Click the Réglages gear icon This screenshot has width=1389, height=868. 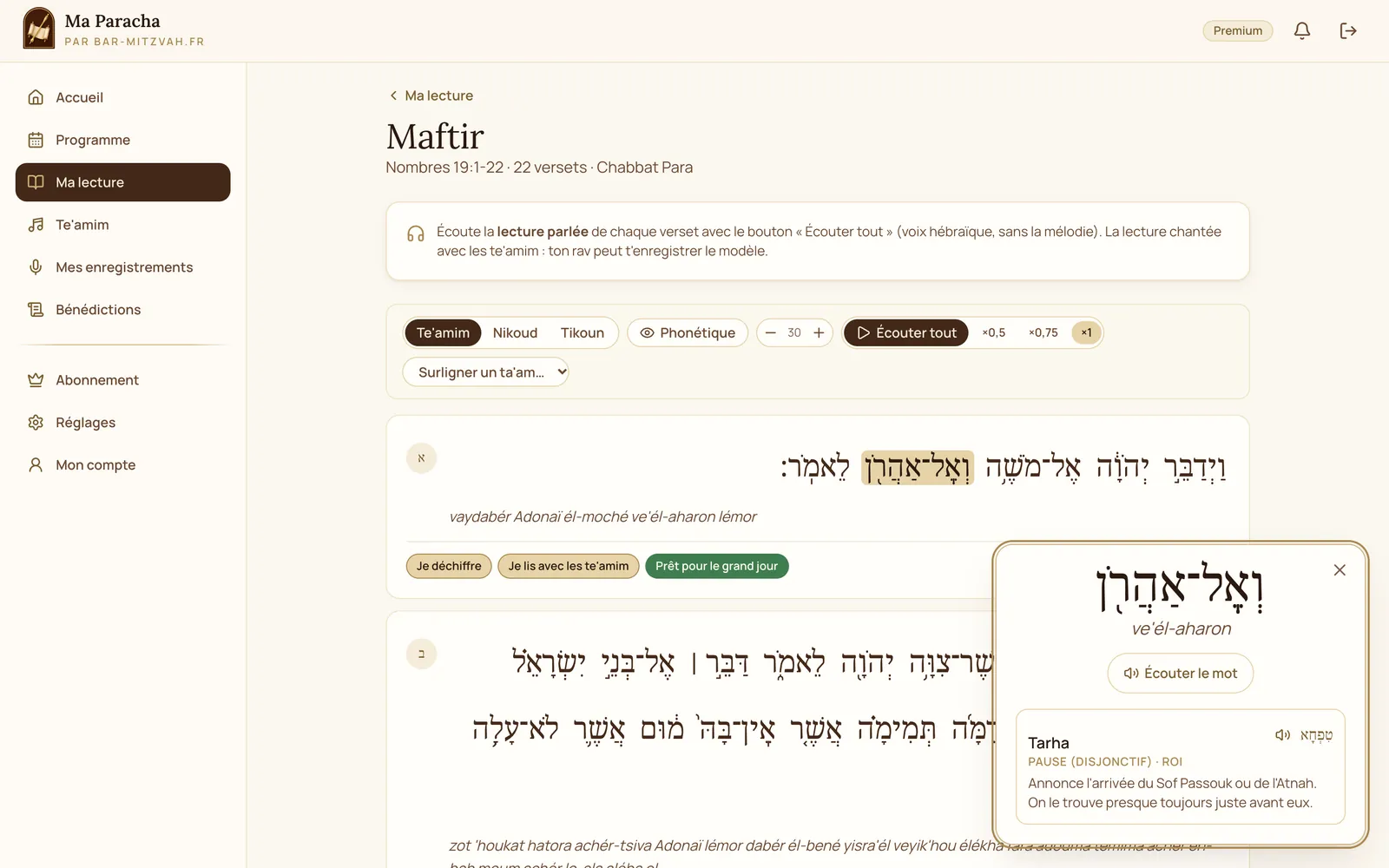click(x=36, y=423)
